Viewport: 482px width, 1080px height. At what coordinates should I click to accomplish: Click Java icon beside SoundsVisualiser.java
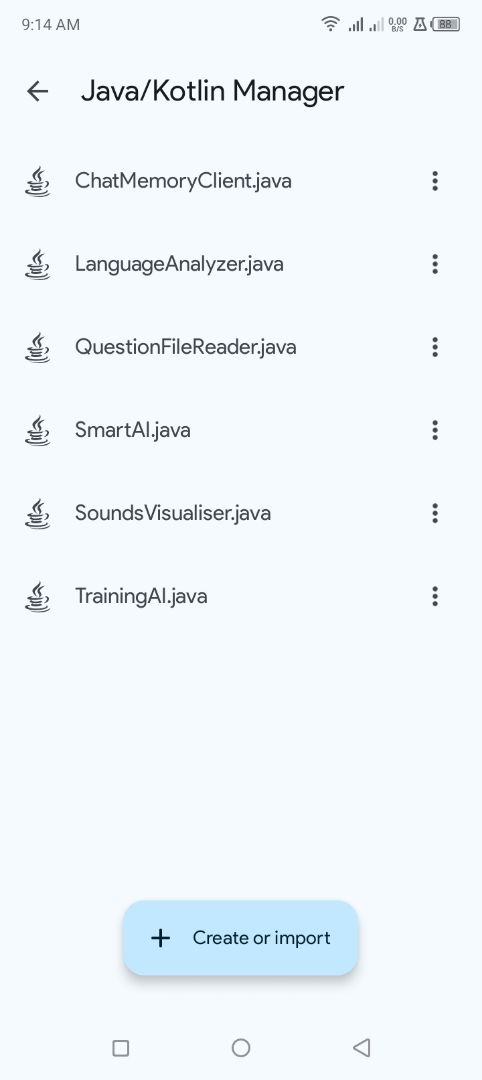click(37, 513)
